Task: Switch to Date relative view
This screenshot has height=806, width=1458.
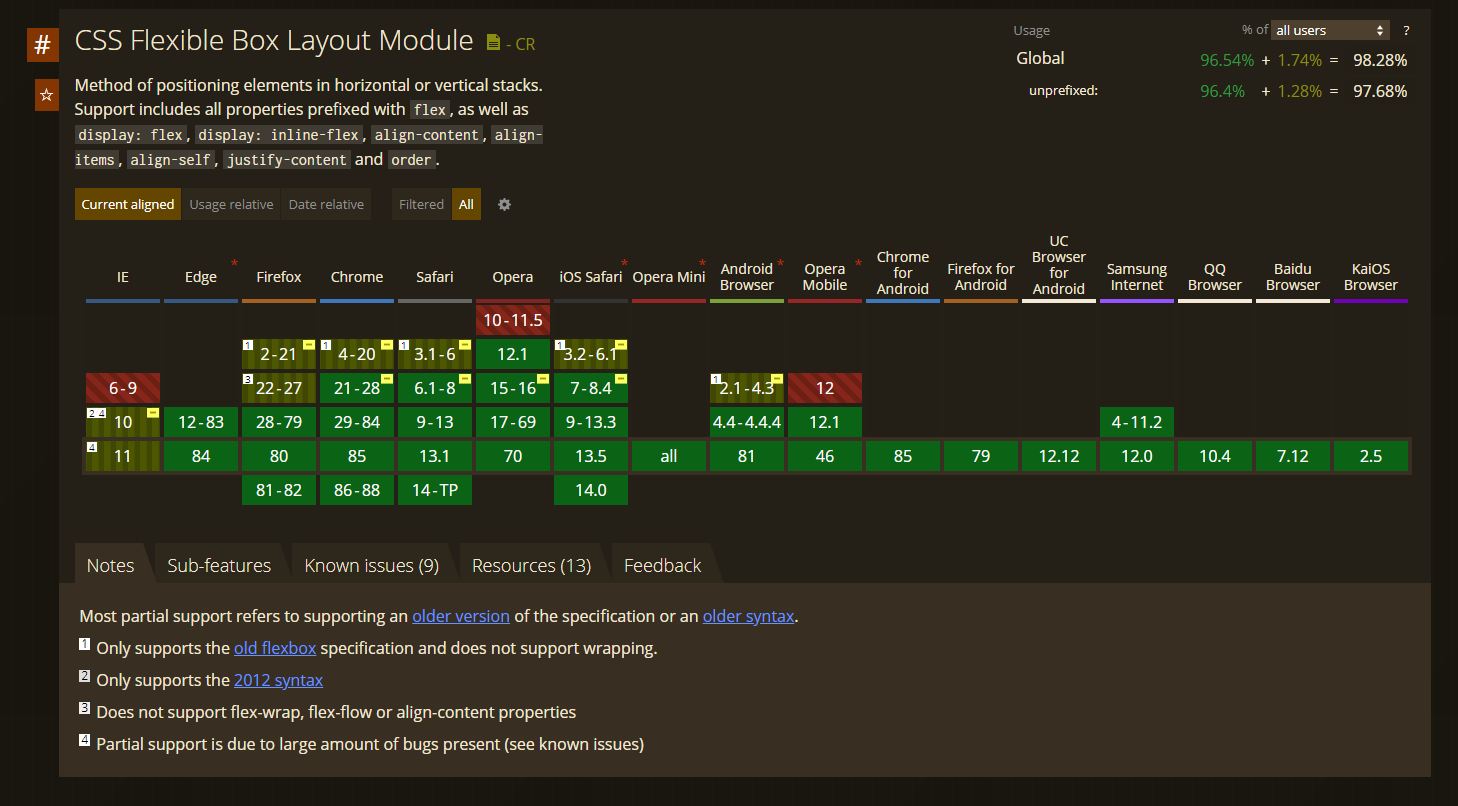Action: [326, 204]
